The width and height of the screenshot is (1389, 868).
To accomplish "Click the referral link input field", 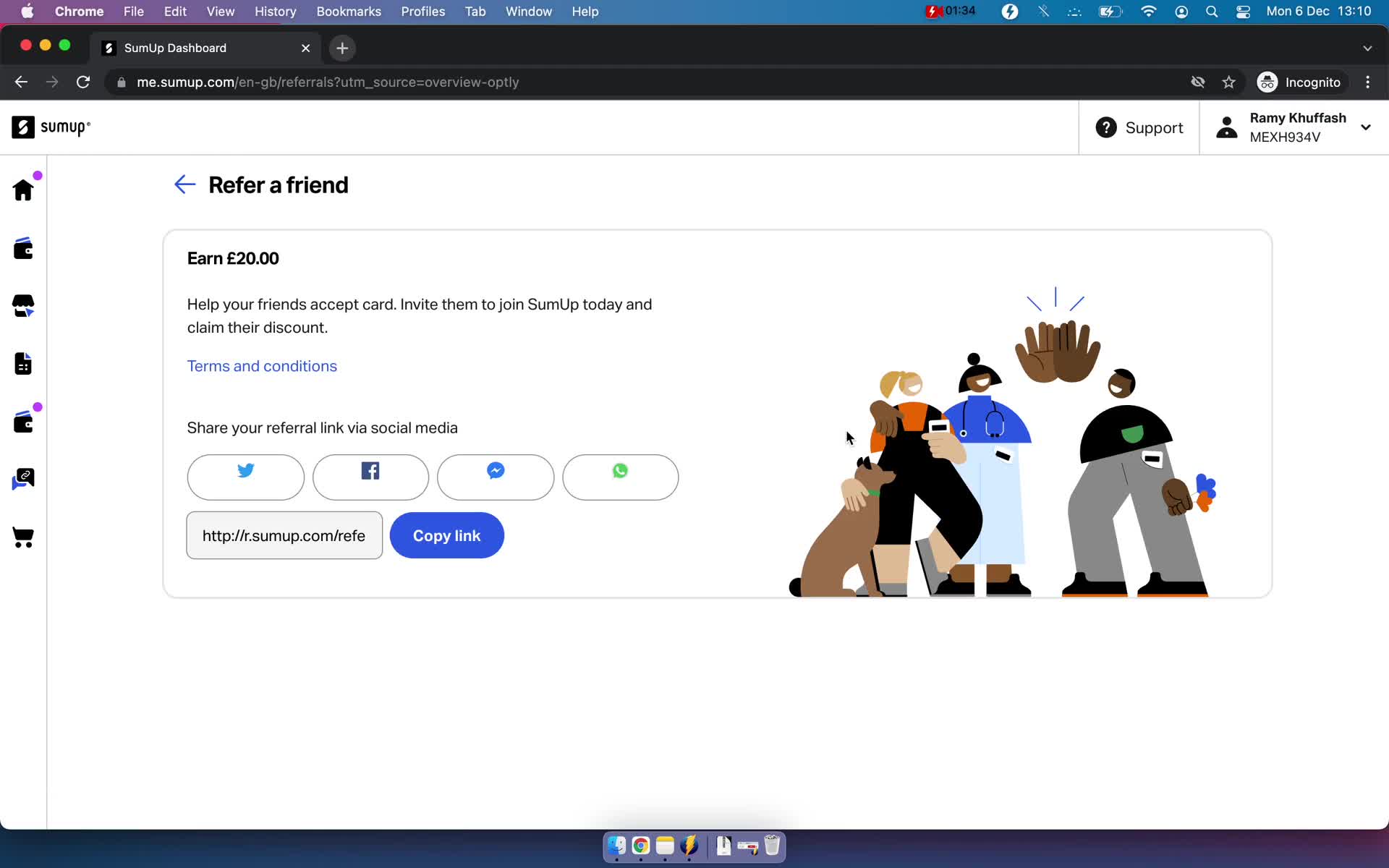I will tap(284, 535).
